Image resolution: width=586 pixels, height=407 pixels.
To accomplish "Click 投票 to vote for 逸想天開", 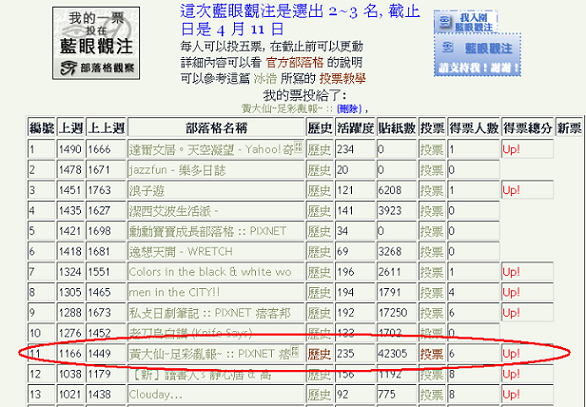I will click(x=432, y=252).
